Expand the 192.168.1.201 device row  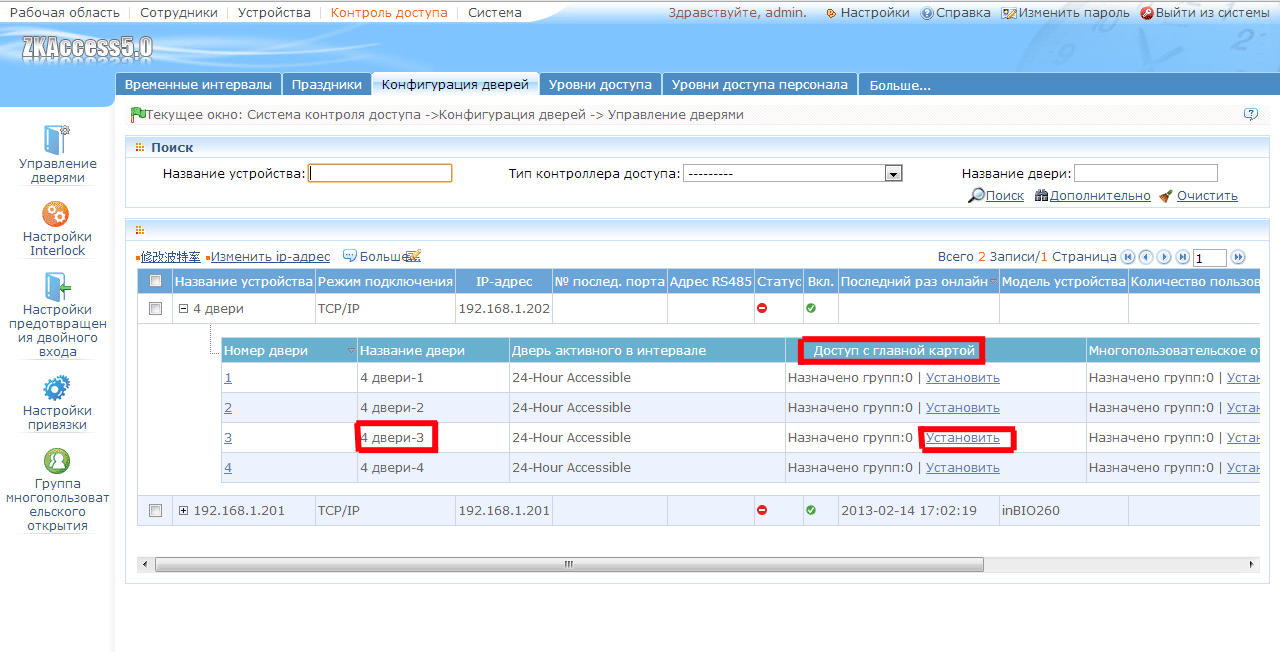(183, 511)
